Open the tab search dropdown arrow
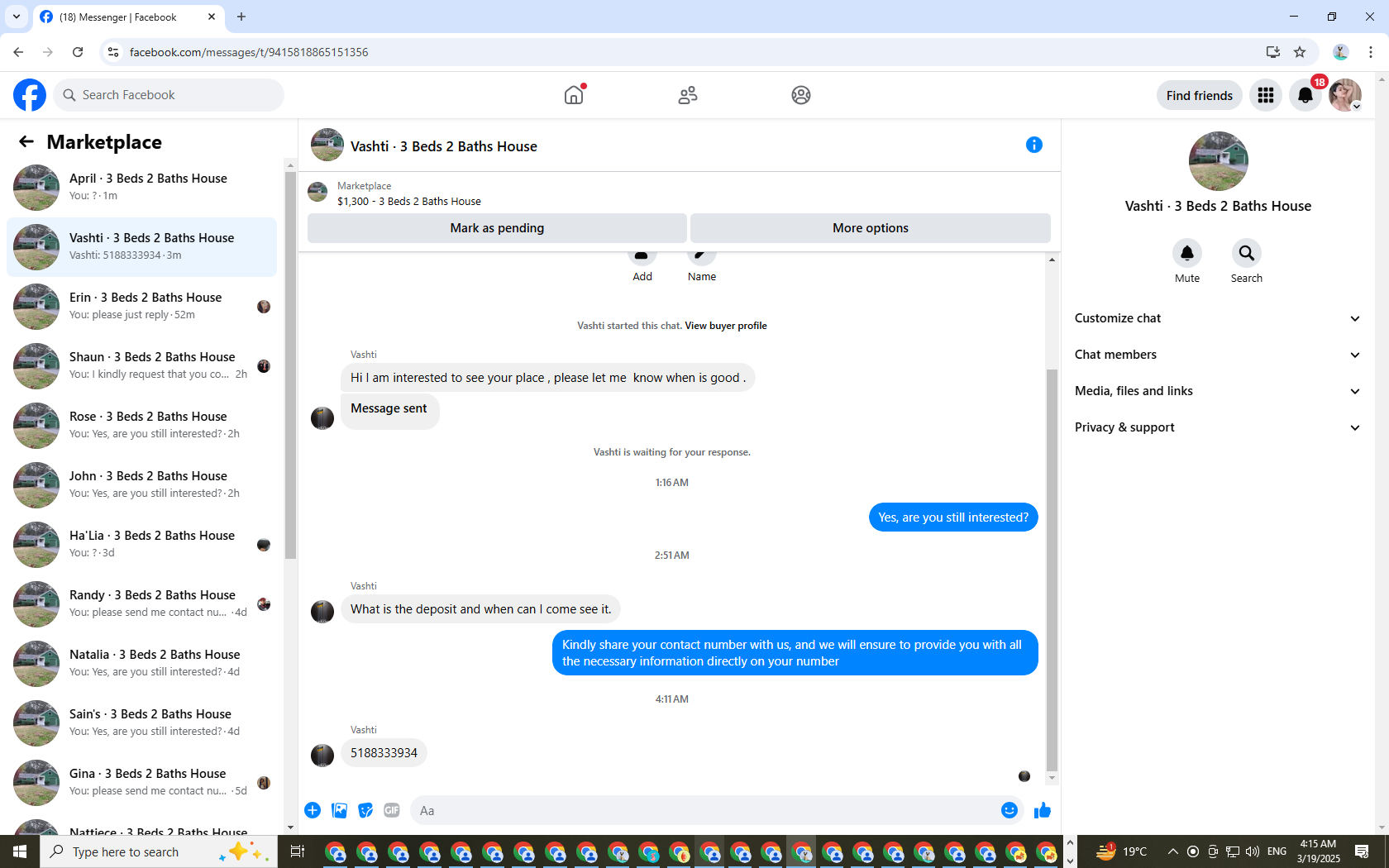The height and width of the screenshot is (868, 1389). point(17,17)
